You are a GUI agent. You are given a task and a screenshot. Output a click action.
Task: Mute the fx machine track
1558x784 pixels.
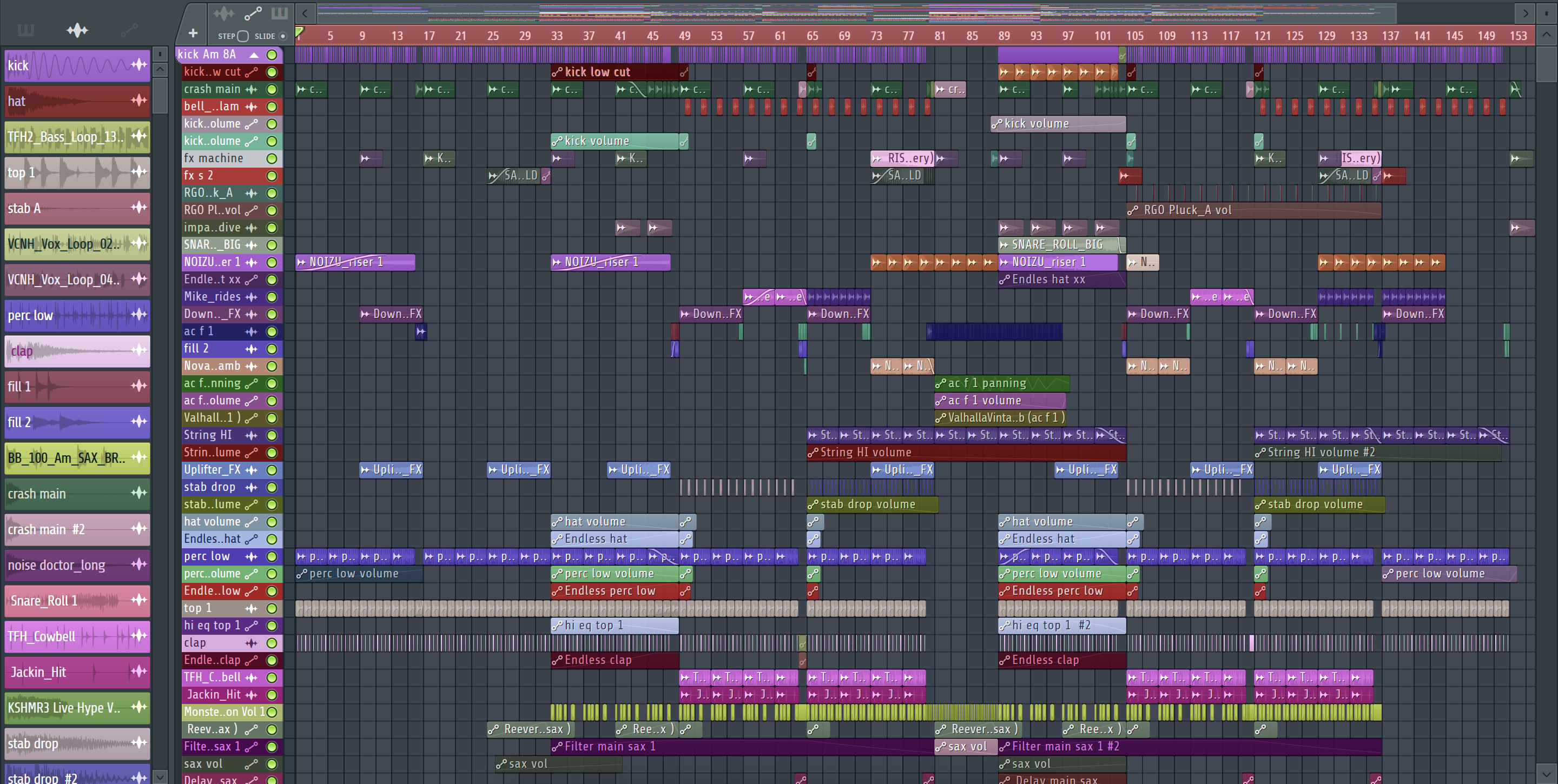coord(272,158)
